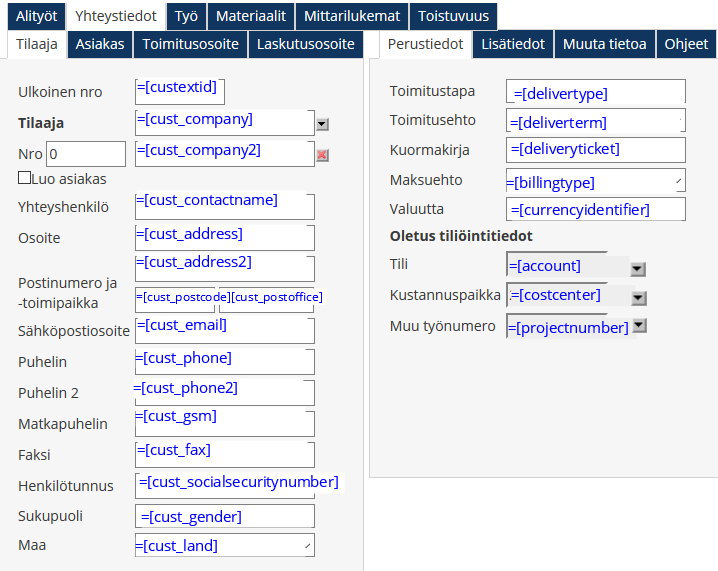Open the Maksuehto billing type select
718x571 pixels.
coord(595,182)
